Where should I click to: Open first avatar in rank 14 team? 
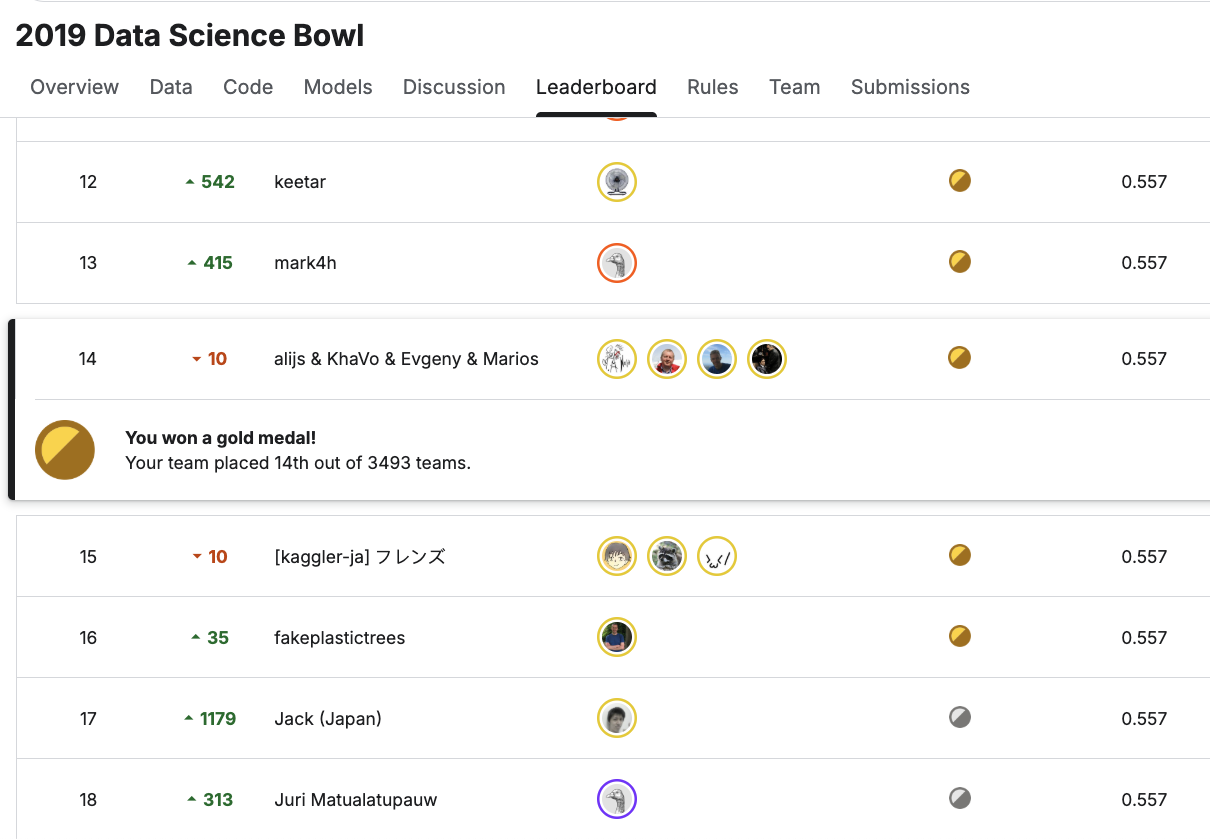pos(617,359)
